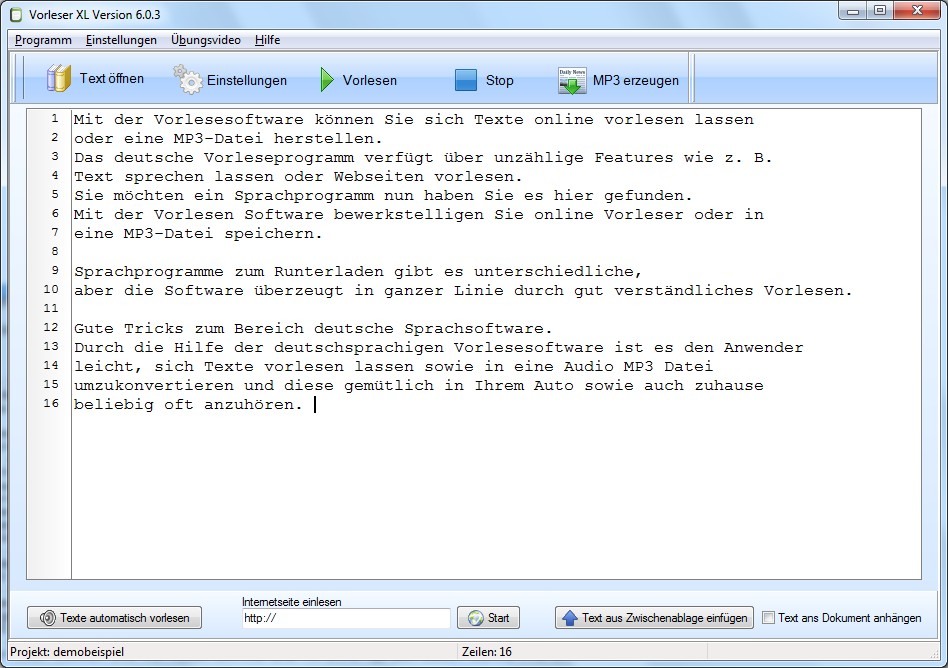
Task: Show the Hilfe menu
Action: tap(267, 40)
